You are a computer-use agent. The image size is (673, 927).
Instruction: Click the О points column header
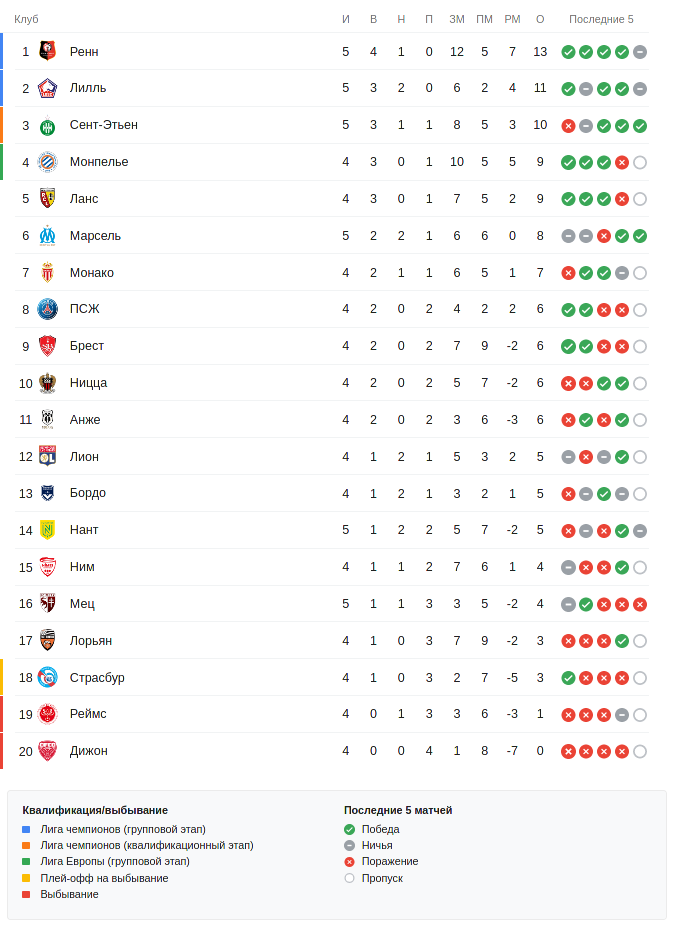[x=540, y=19]
